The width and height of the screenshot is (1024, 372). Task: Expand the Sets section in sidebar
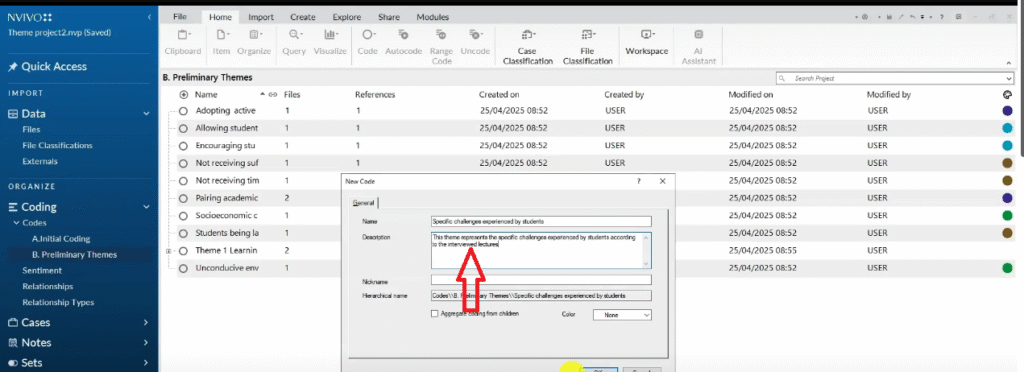tap(146, 363)
